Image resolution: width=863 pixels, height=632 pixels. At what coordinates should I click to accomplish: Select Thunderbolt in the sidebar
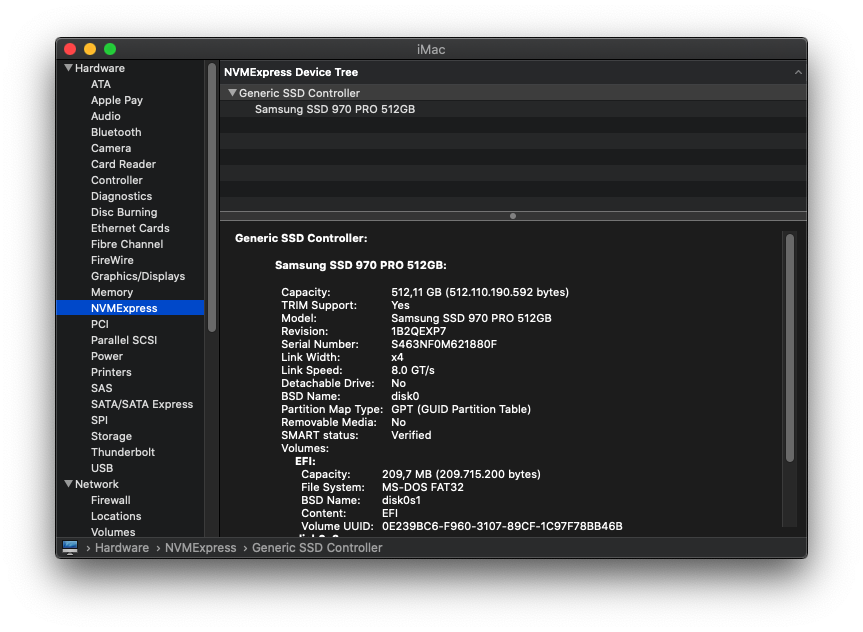click(x=123, y=452)
